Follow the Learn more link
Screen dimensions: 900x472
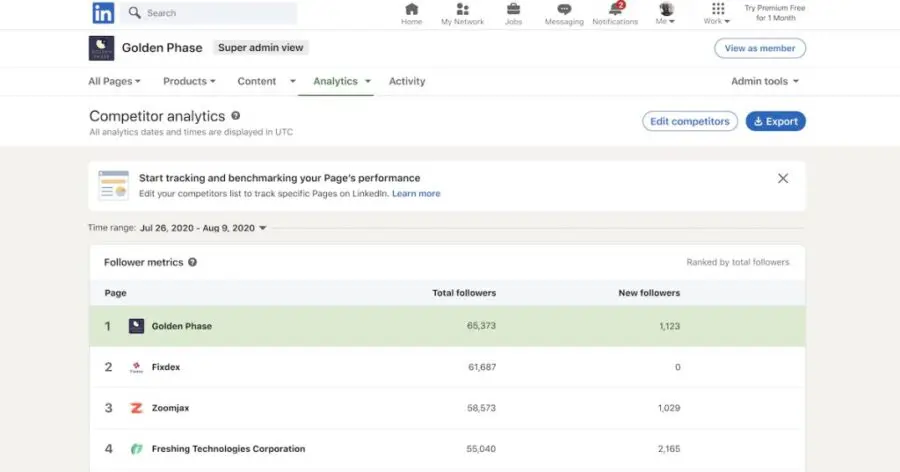(x=416, y=194)
